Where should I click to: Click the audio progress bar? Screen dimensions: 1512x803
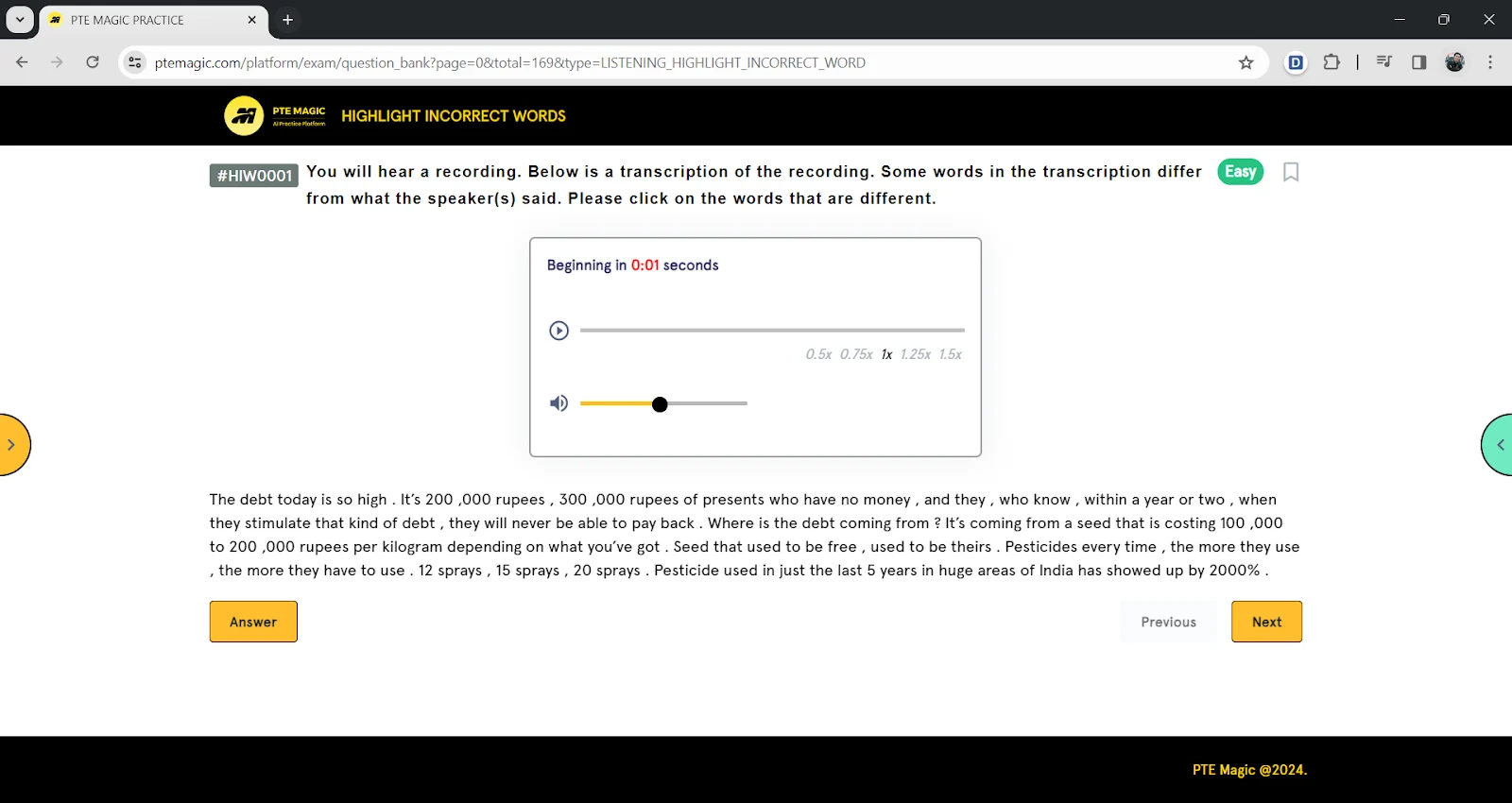click(x=772, y=331)
